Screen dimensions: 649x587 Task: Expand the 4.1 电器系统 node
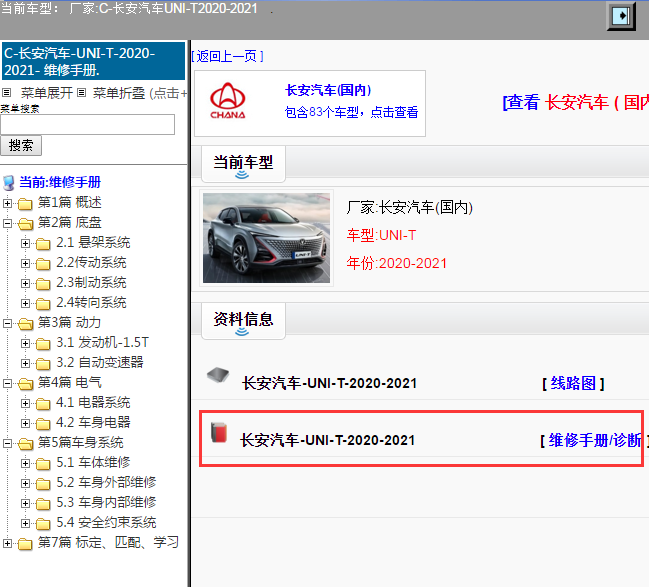25,403
